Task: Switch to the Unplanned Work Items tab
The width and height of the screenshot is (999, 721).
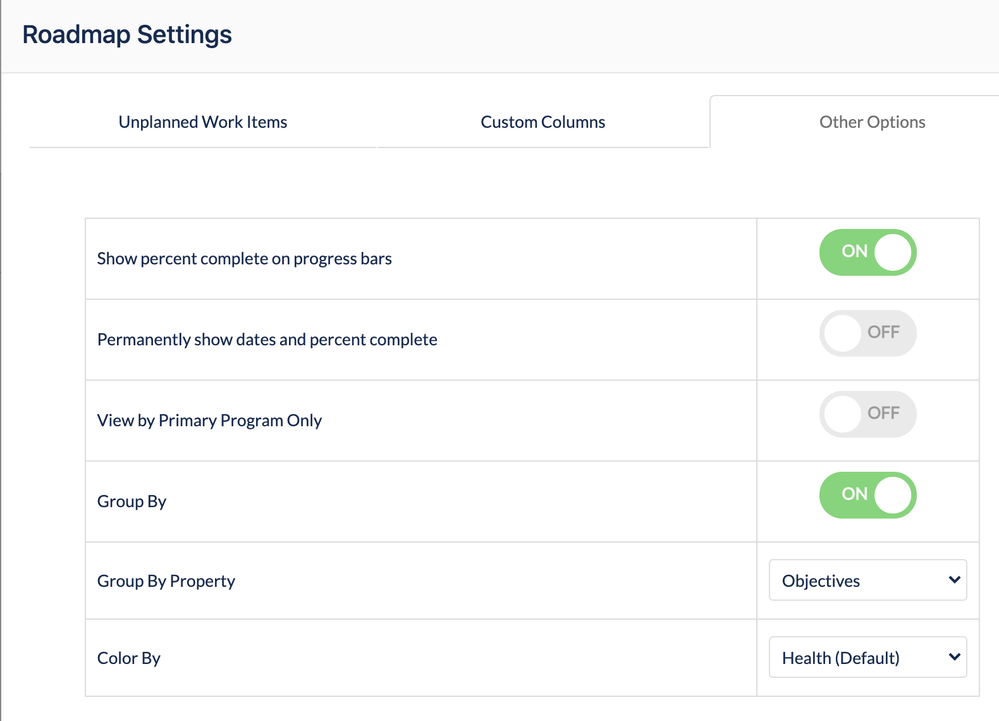Action: pyautogui.click(x=203, y=122)
